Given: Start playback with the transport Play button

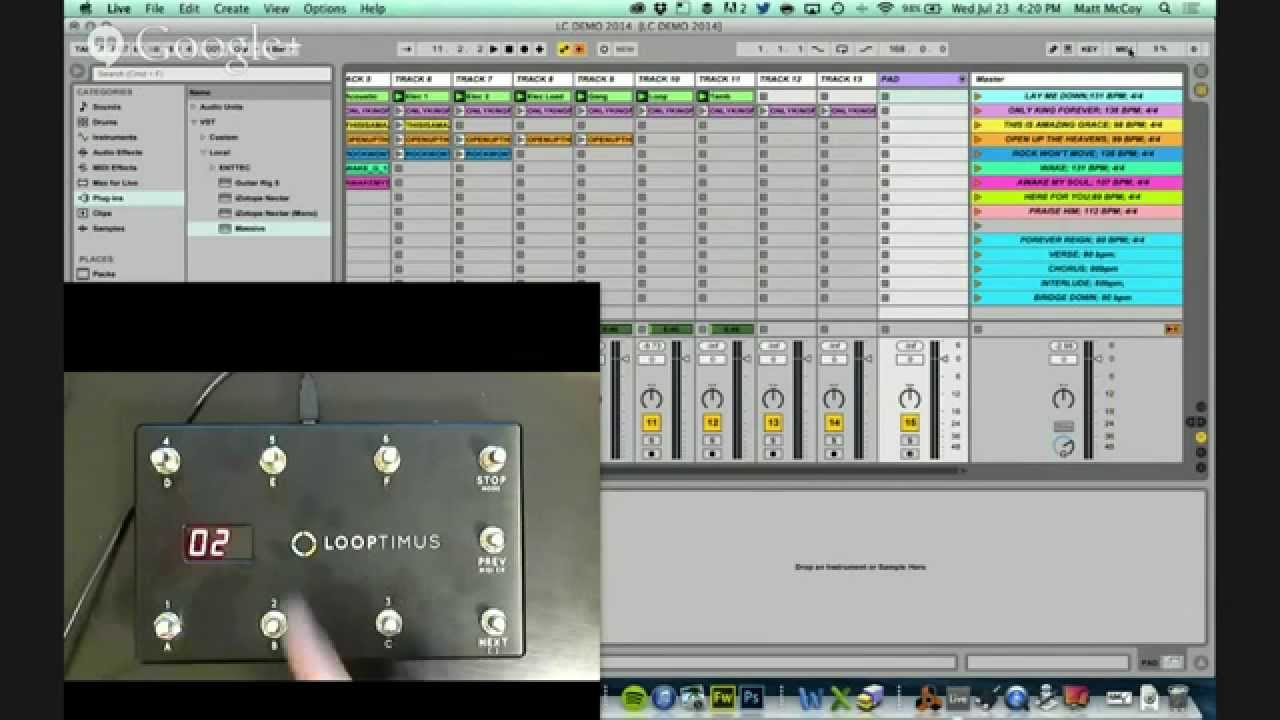Looking at the screenshot, I should click(x=494, y=49).
